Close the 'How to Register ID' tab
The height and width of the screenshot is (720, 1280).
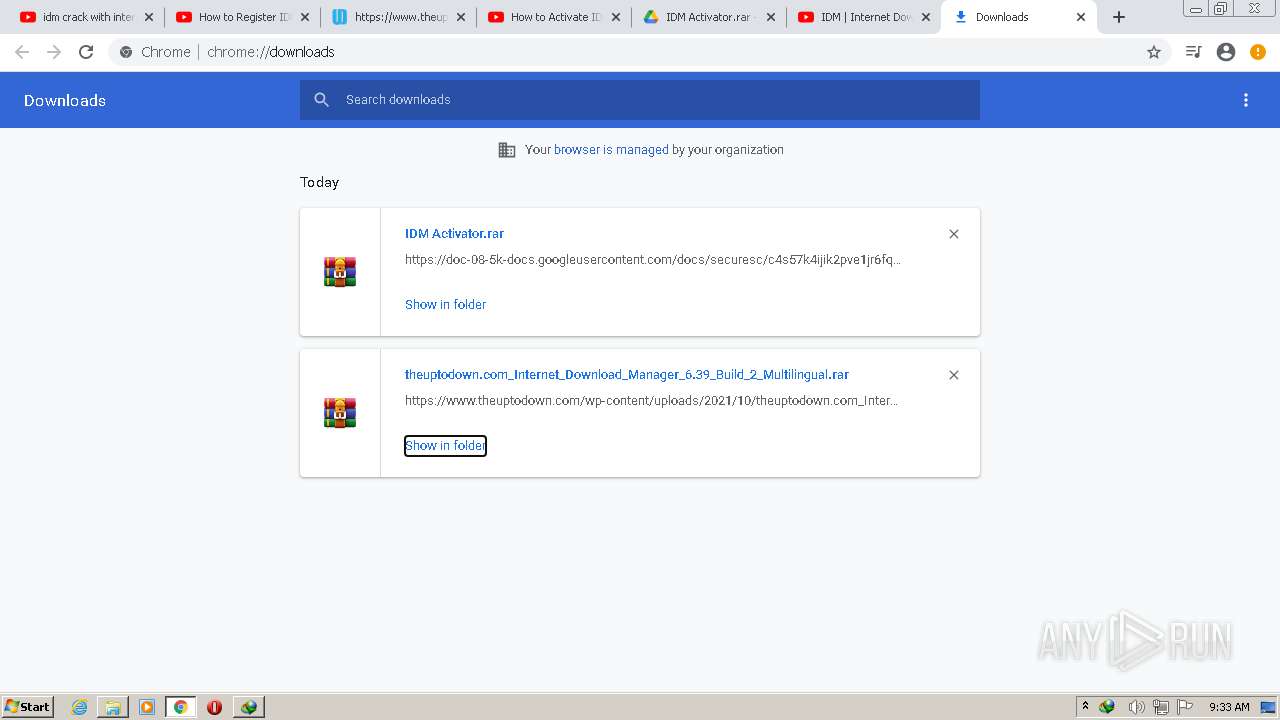(x=305, y=17)
